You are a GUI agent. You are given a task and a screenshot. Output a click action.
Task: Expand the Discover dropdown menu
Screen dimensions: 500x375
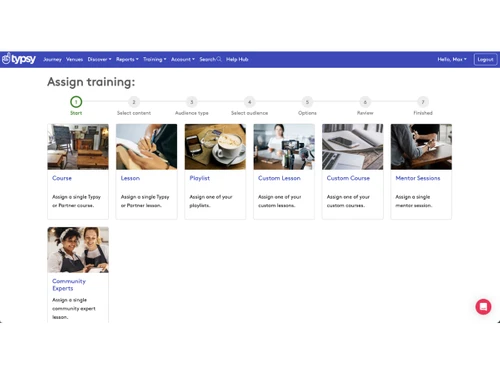coord(99,59)
